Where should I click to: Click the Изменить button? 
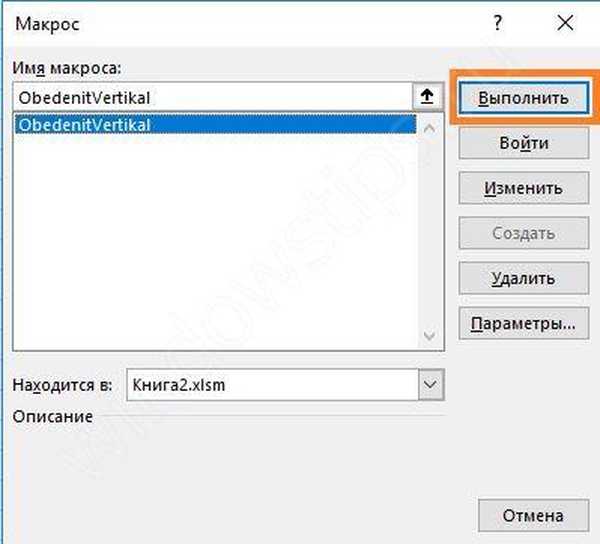(x=522, y=188)
